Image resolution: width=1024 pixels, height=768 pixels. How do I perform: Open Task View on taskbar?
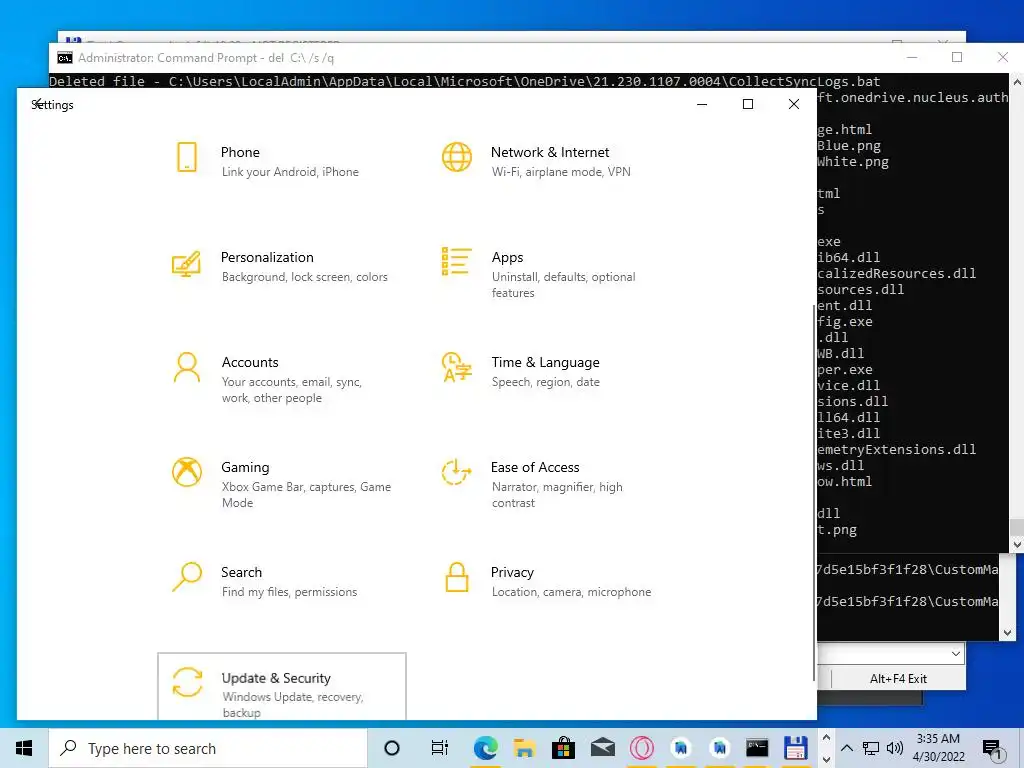440,748
